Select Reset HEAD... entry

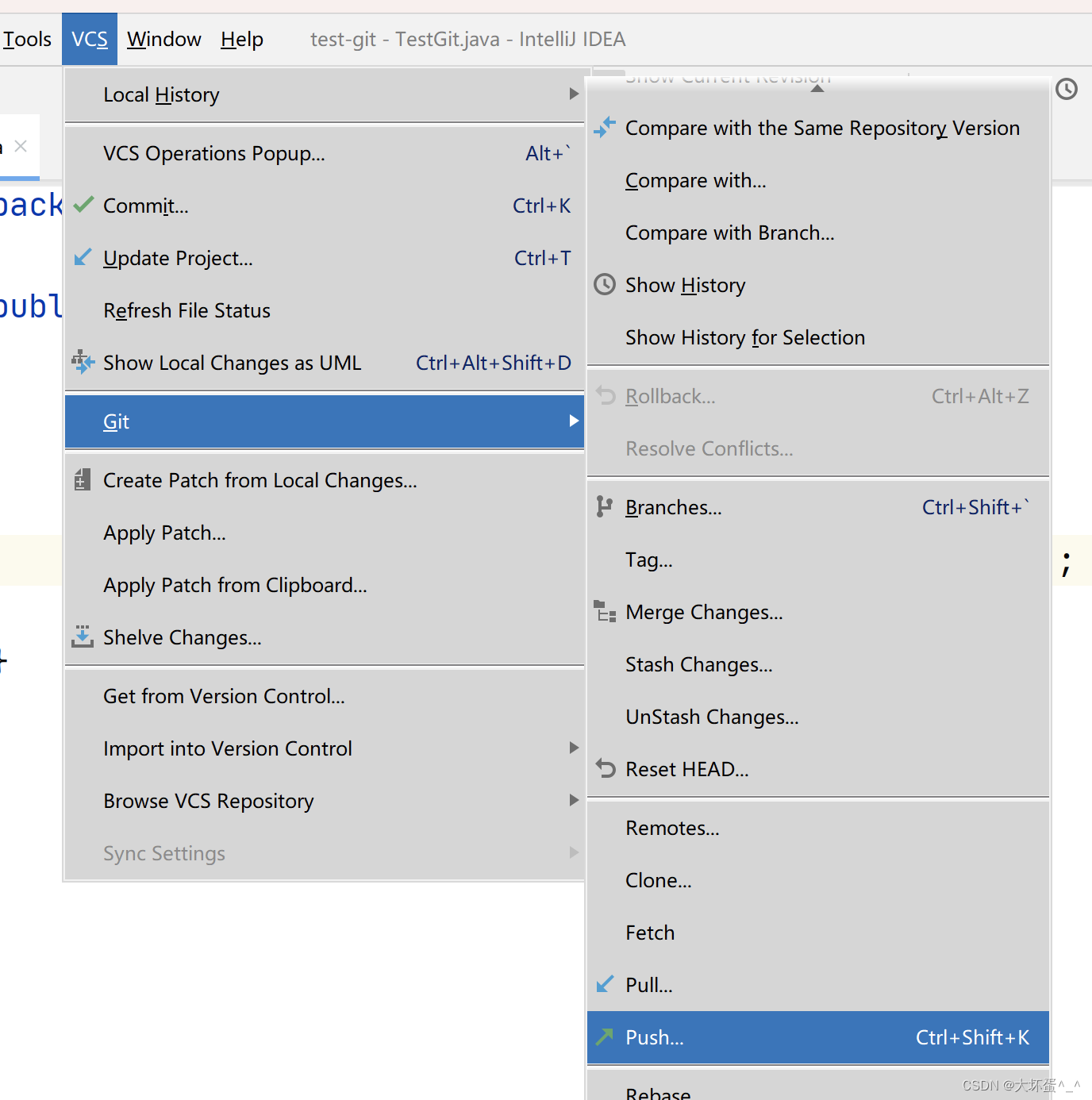point(818,769)
